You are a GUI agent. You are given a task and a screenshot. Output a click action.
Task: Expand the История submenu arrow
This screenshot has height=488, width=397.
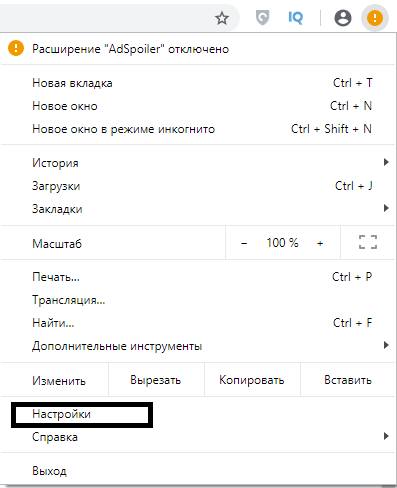click(x=386, y=162)
